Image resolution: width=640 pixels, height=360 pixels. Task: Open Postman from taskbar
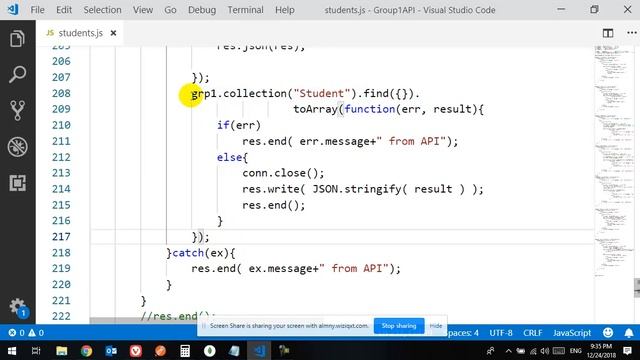pos(160,351)
